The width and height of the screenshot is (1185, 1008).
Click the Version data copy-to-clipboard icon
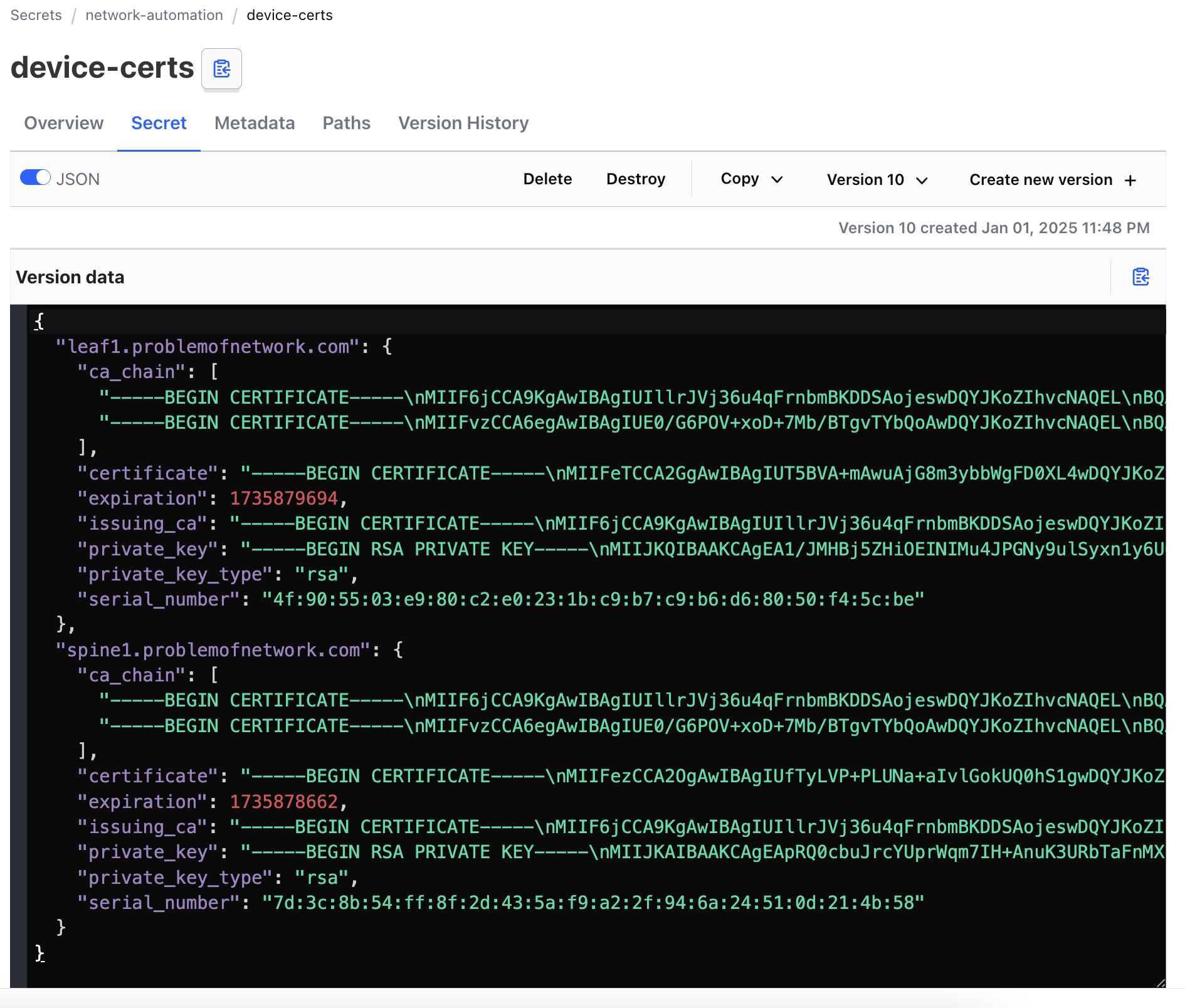(x=1140, y=276)
